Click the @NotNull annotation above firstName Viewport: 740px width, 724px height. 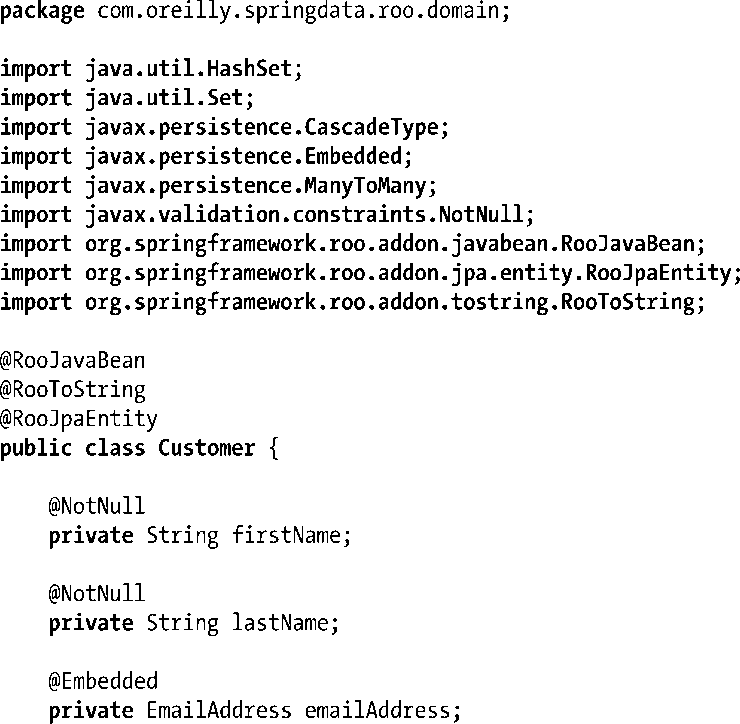[x=96, y=506]
